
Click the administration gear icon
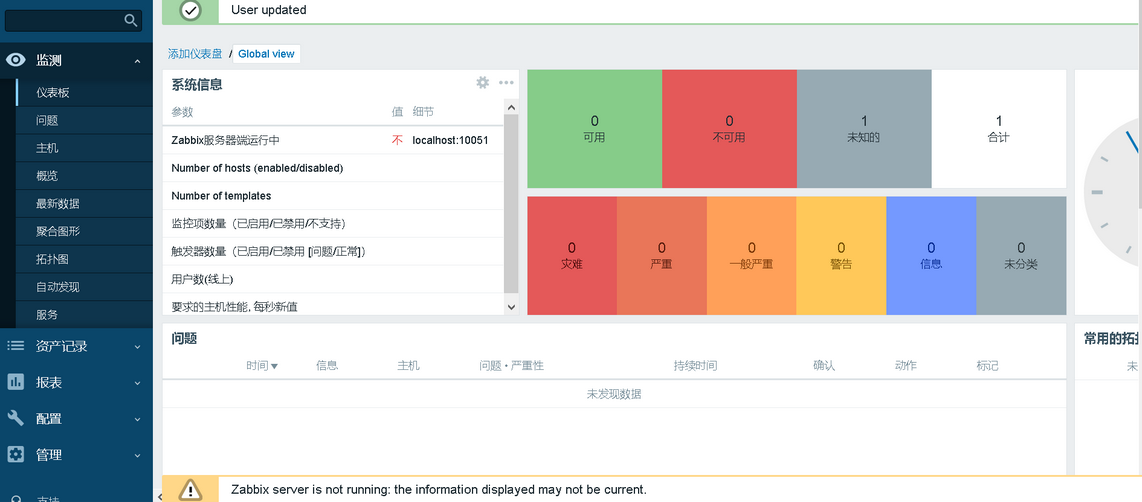point(16,454)
